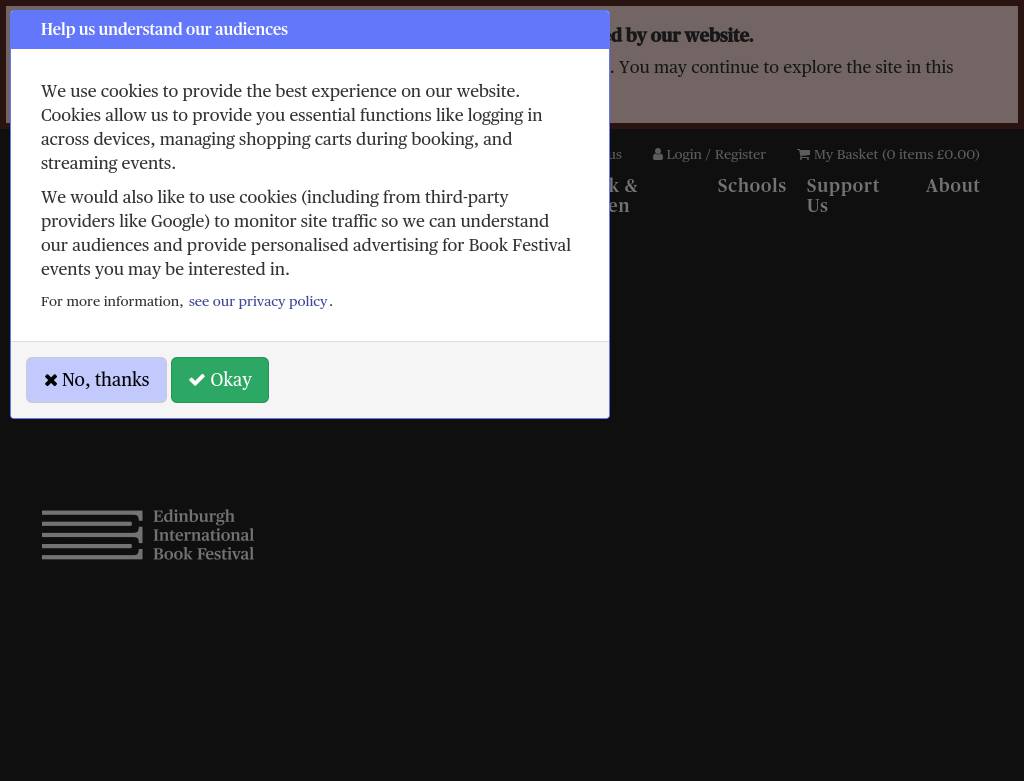The height and width of the screenshot is (781, 1024).
Task: Click the stacked-lines book logo emblem
Action: (x=93, y=535)
